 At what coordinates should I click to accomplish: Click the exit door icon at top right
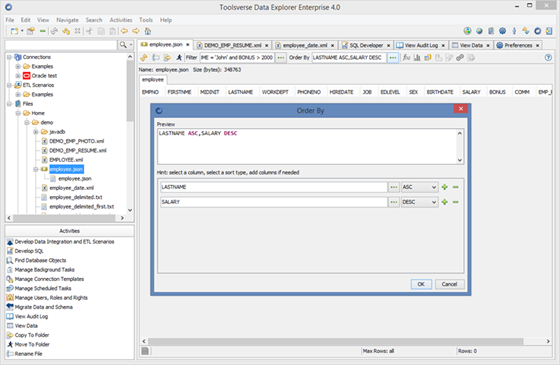549,31
